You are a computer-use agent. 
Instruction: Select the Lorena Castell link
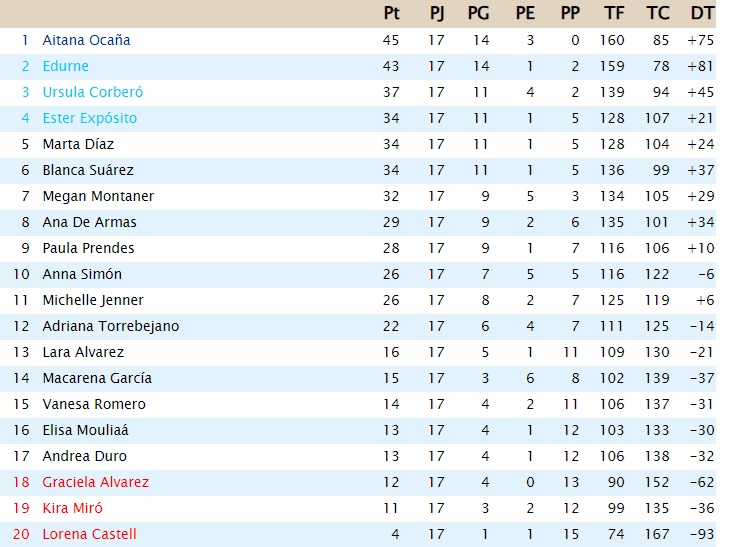click(x=89, y=534)
